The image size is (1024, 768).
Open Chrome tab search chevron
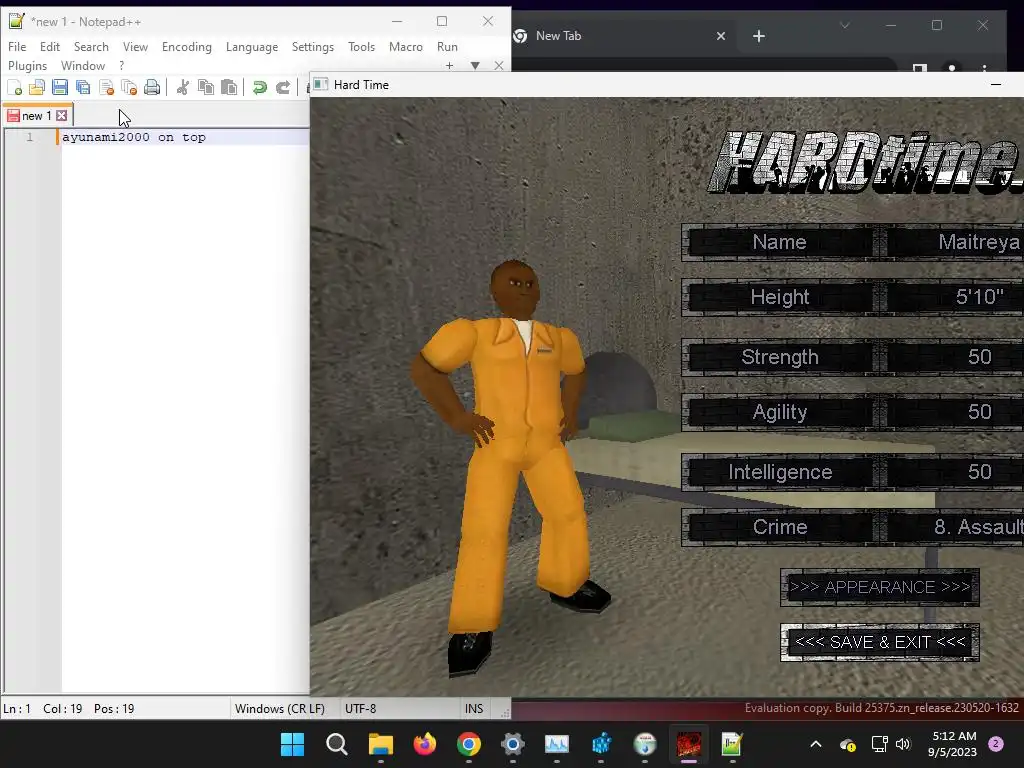pyautogui.click(x=844, y=25)
